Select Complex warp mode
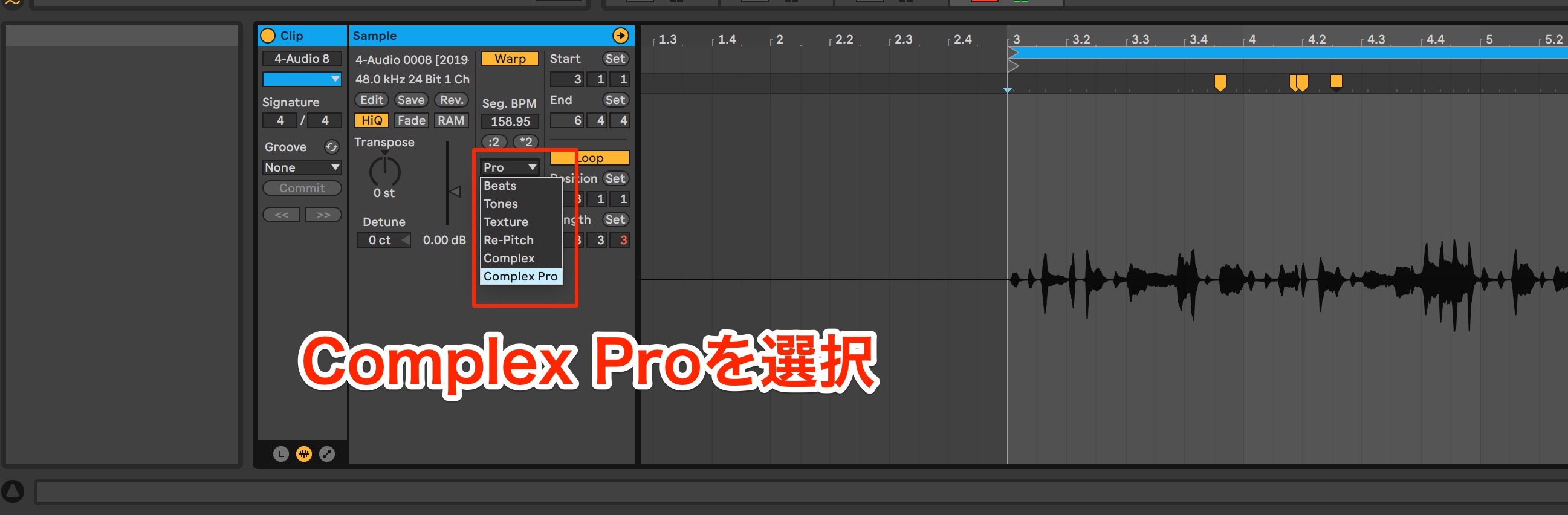The image size is (1568, 515). 521,258
